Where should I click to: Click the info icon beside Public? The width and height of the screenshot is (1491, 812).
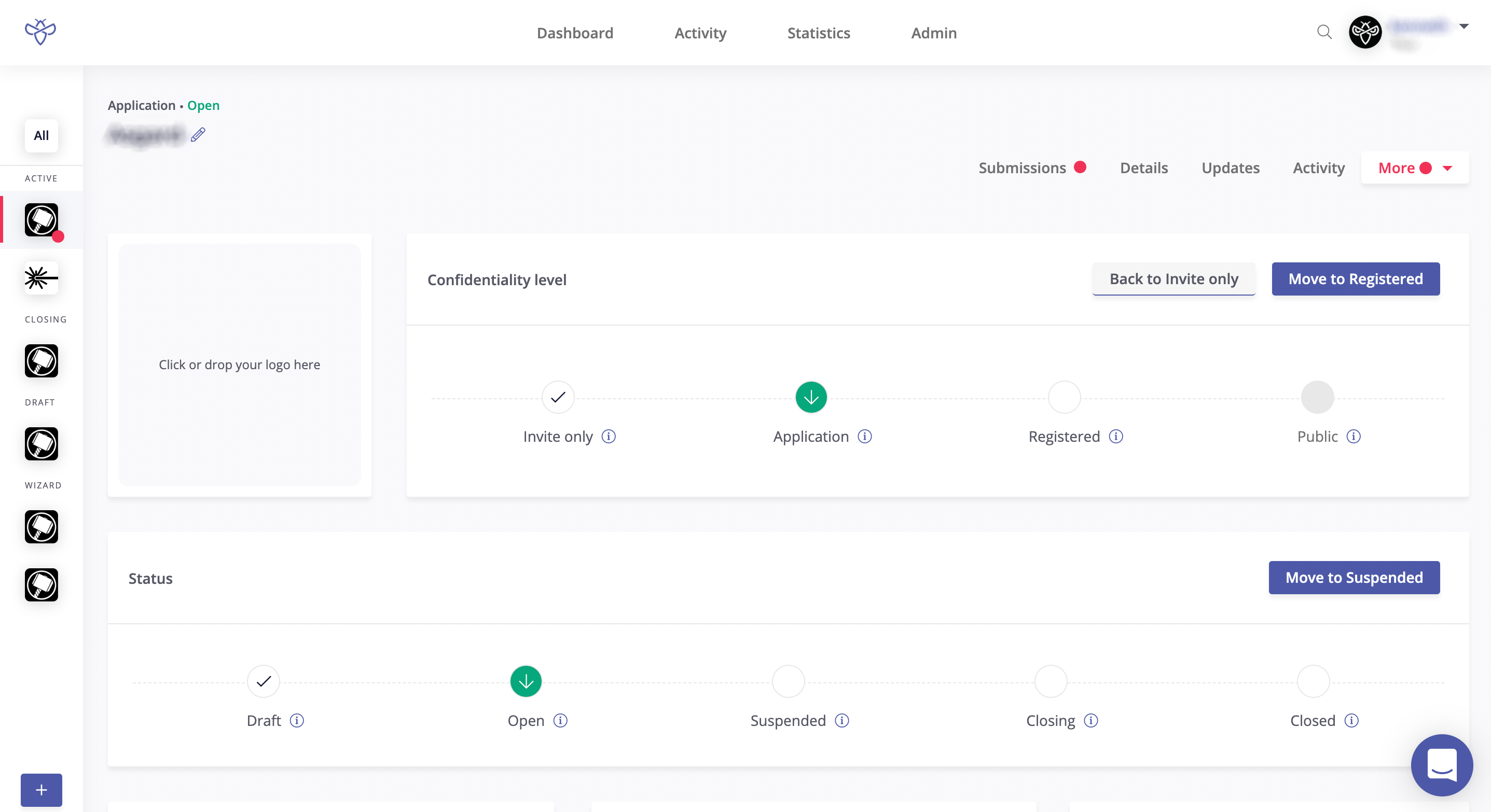pos(1353,436)
